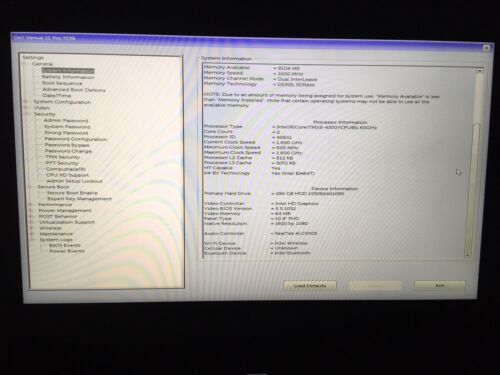The width and height of the screenshot is (500, 375).
Task: Open Admin Setup Lockout setting
Action: [75, 181]
